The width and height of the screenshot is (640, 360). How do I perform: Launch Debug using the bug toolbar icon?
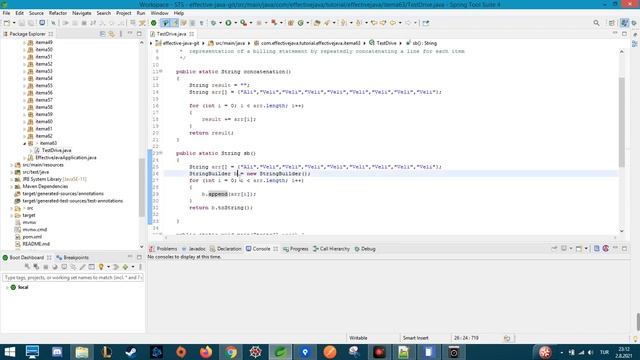pyautogui.click(x=213, y=23)
